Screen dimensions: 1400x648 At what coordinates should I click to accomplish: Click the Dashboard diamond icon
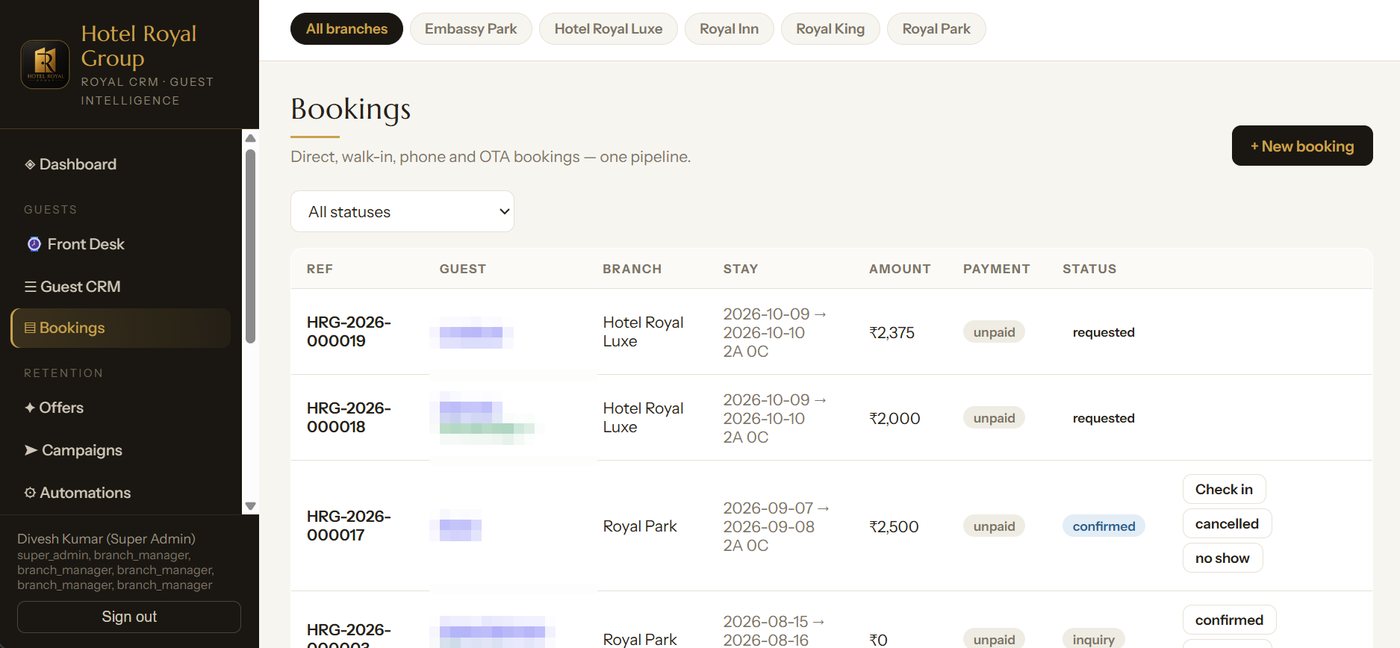tap(30, 164)
